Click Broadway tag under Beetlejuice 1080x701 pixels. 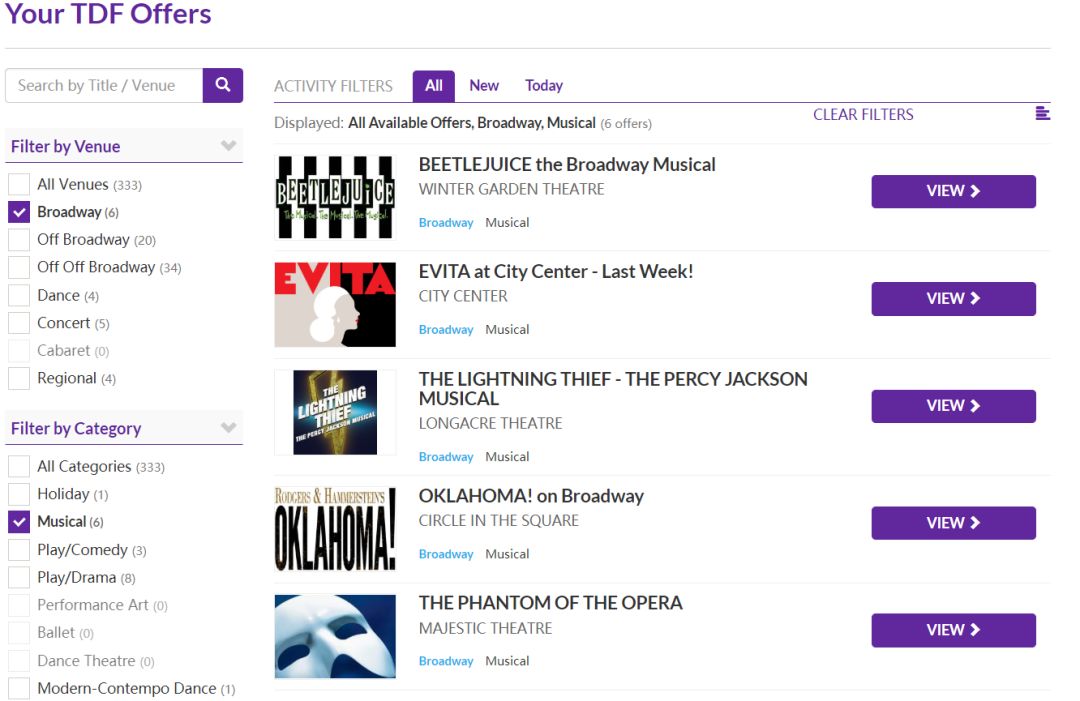click(x=446, y=222)
